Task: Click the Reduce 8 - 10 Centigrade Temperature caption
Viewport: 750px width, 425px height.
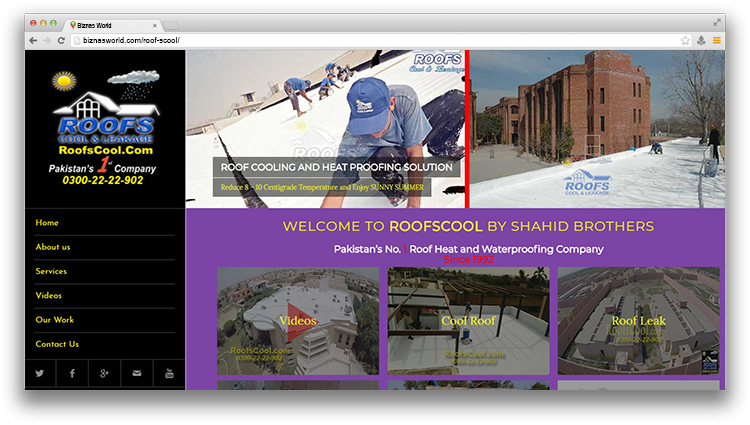Action: 322,187
